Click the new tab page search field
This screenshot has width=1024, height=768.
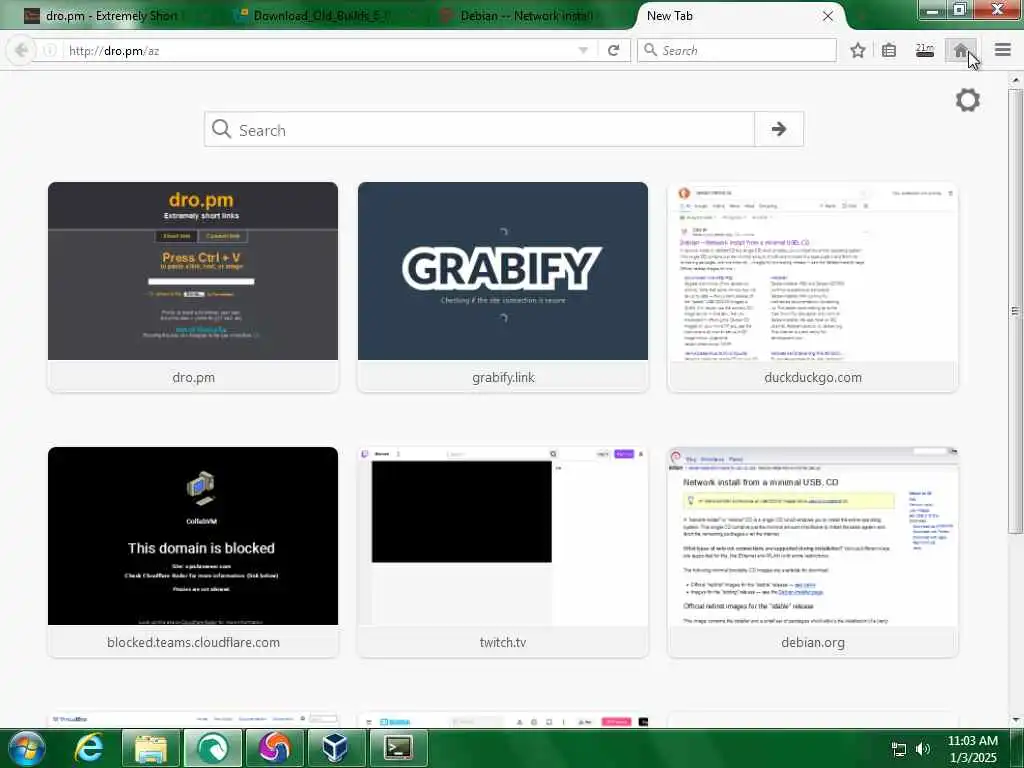point(479,129)
